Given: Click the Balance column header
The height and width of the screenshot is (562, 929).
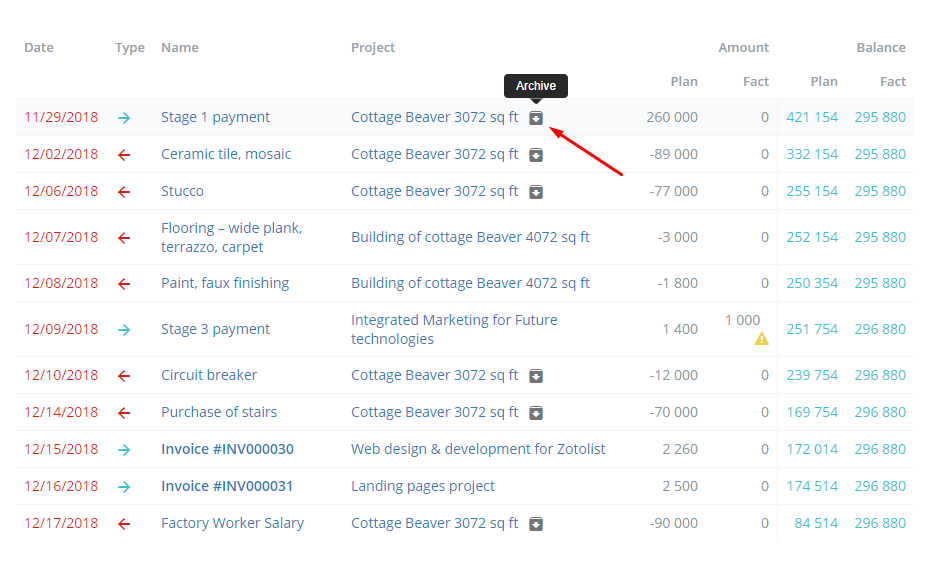Looking at the screenshot, I should (881, 47).
